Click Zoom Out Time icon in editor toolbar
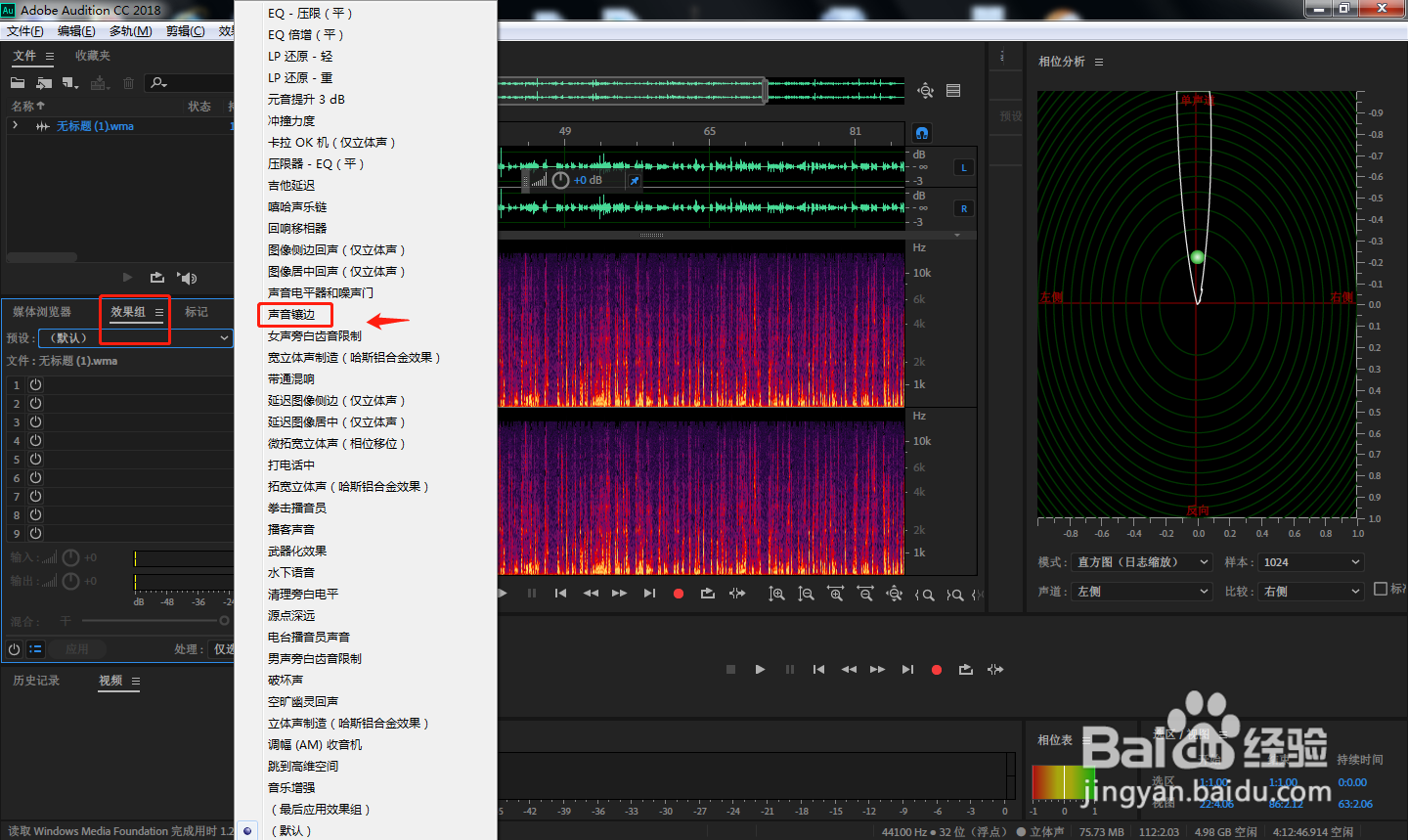This screenshot has height=840, width=1408. (x=864, y=594)
